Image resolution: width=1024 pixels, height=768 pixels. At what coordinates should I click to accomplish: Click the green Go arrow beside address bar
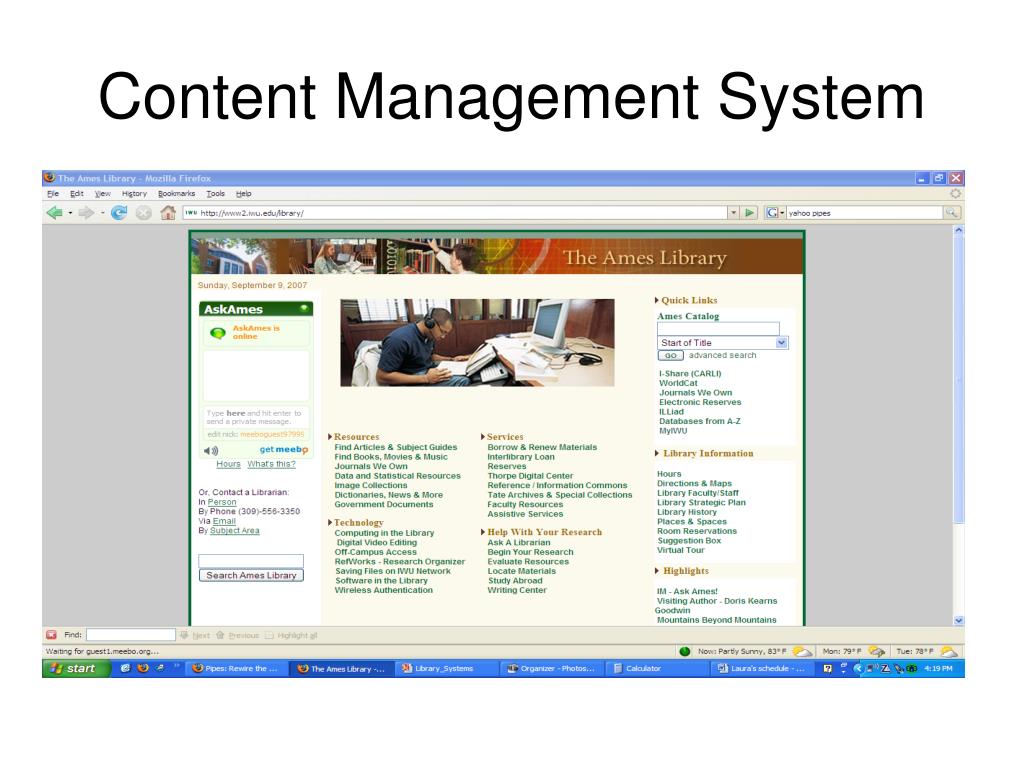750,213
